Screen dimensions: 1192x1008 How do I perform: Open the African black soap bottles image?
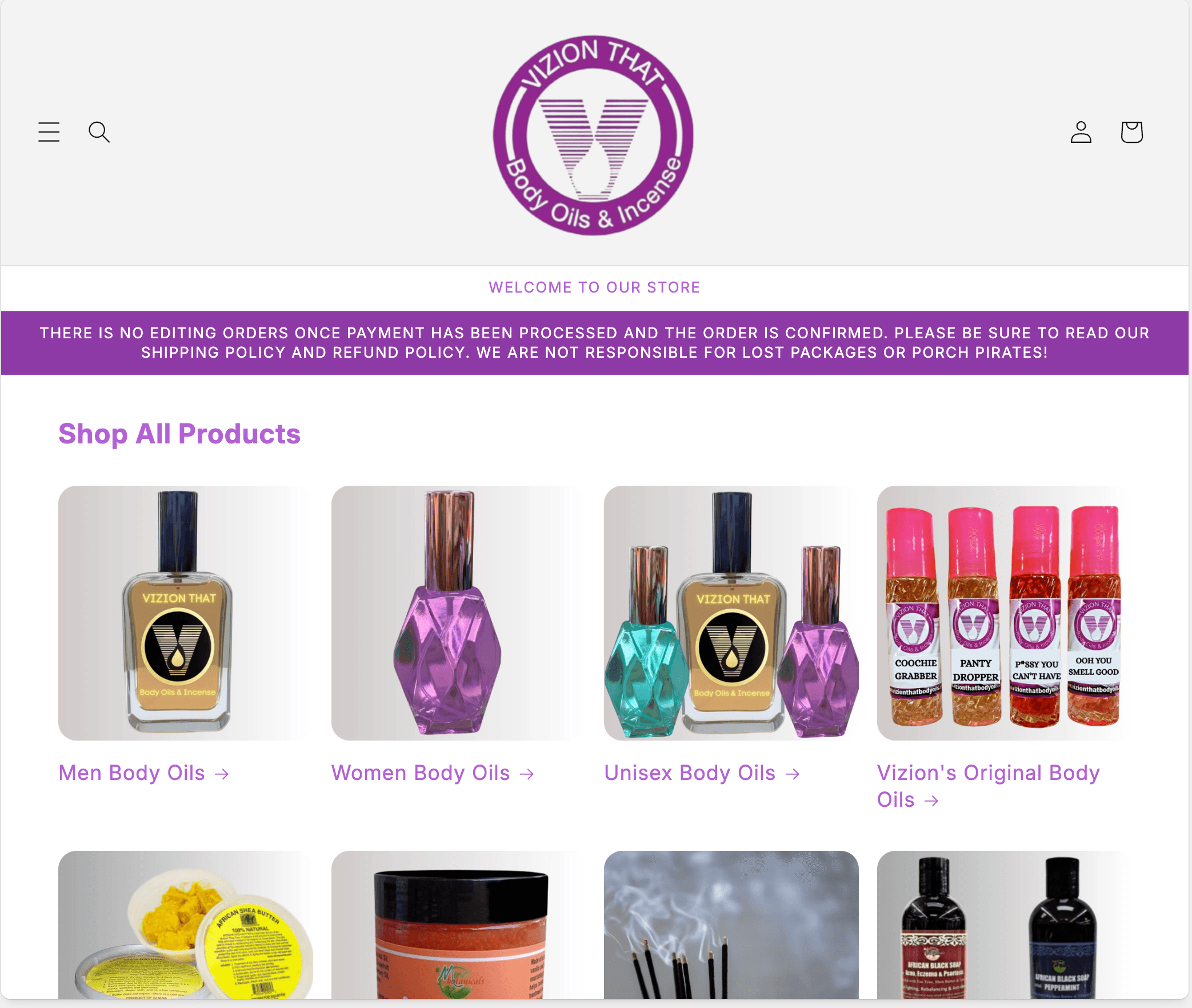click(1005, 925)
